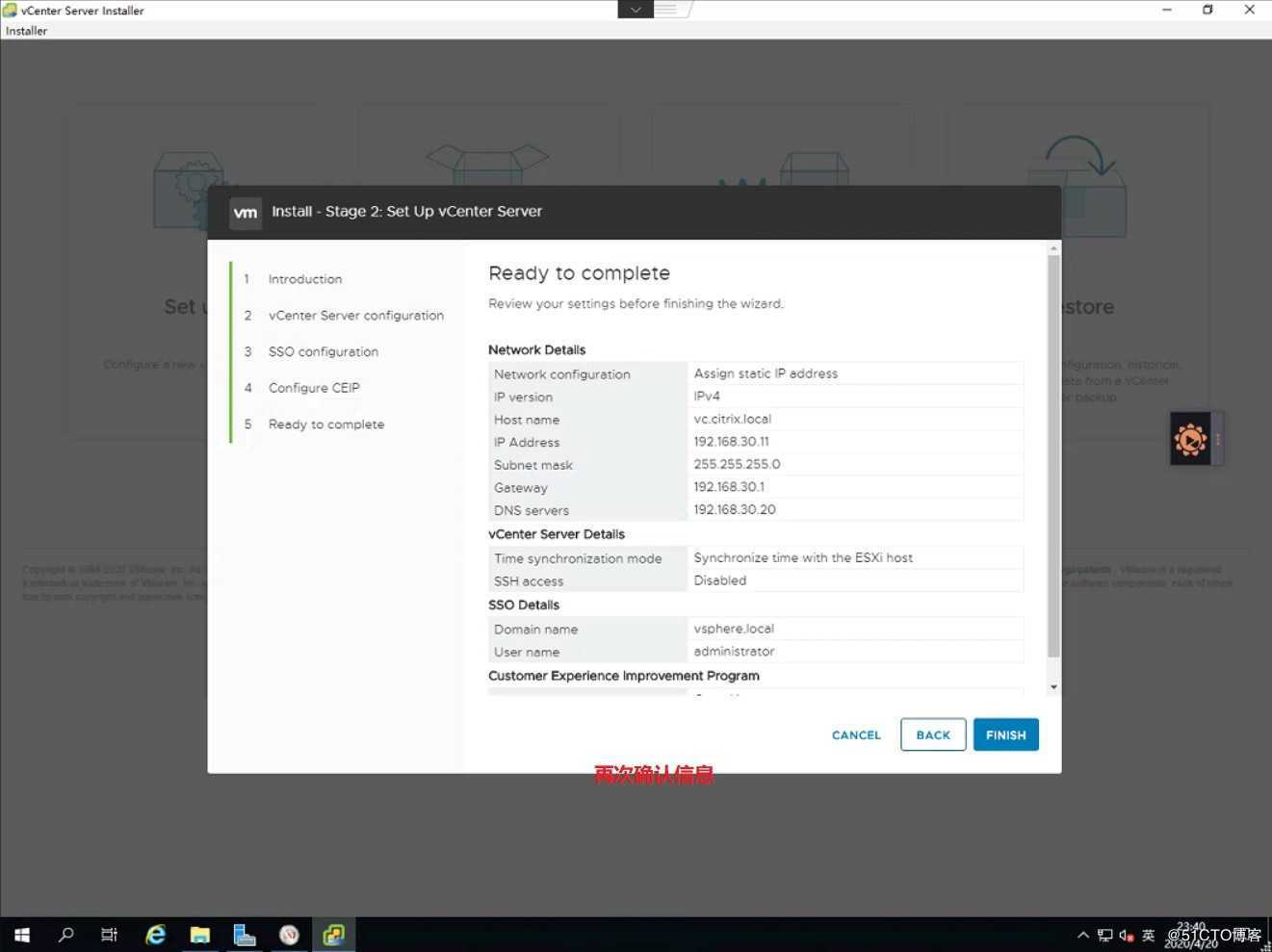
Task: Click 'vCenter Server Details' heading
Action: [557, 534]
